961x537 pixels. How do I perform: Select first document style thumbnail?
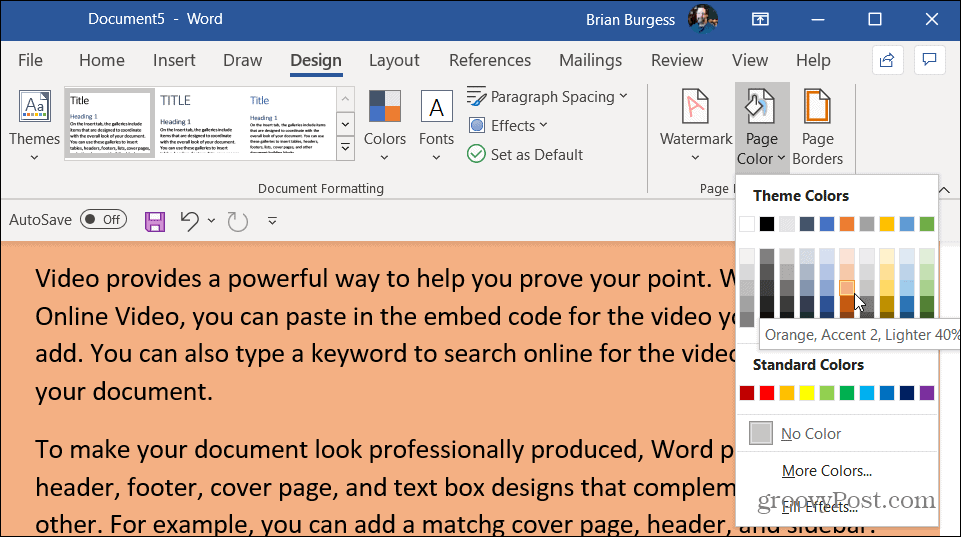coord(109,123)
